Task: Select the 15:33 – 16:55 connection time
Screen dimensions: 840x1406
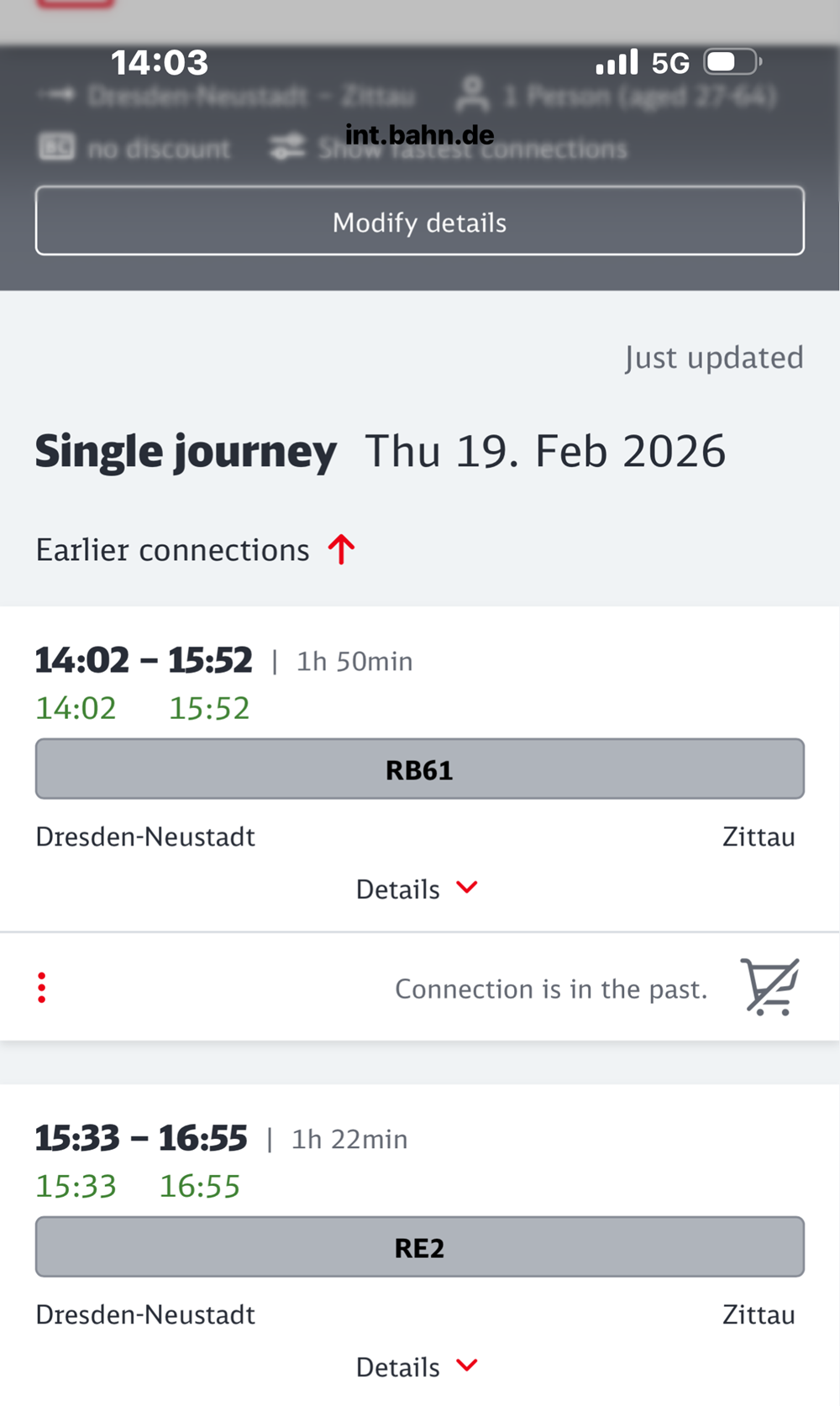Action: click(x=141, y=1138)
